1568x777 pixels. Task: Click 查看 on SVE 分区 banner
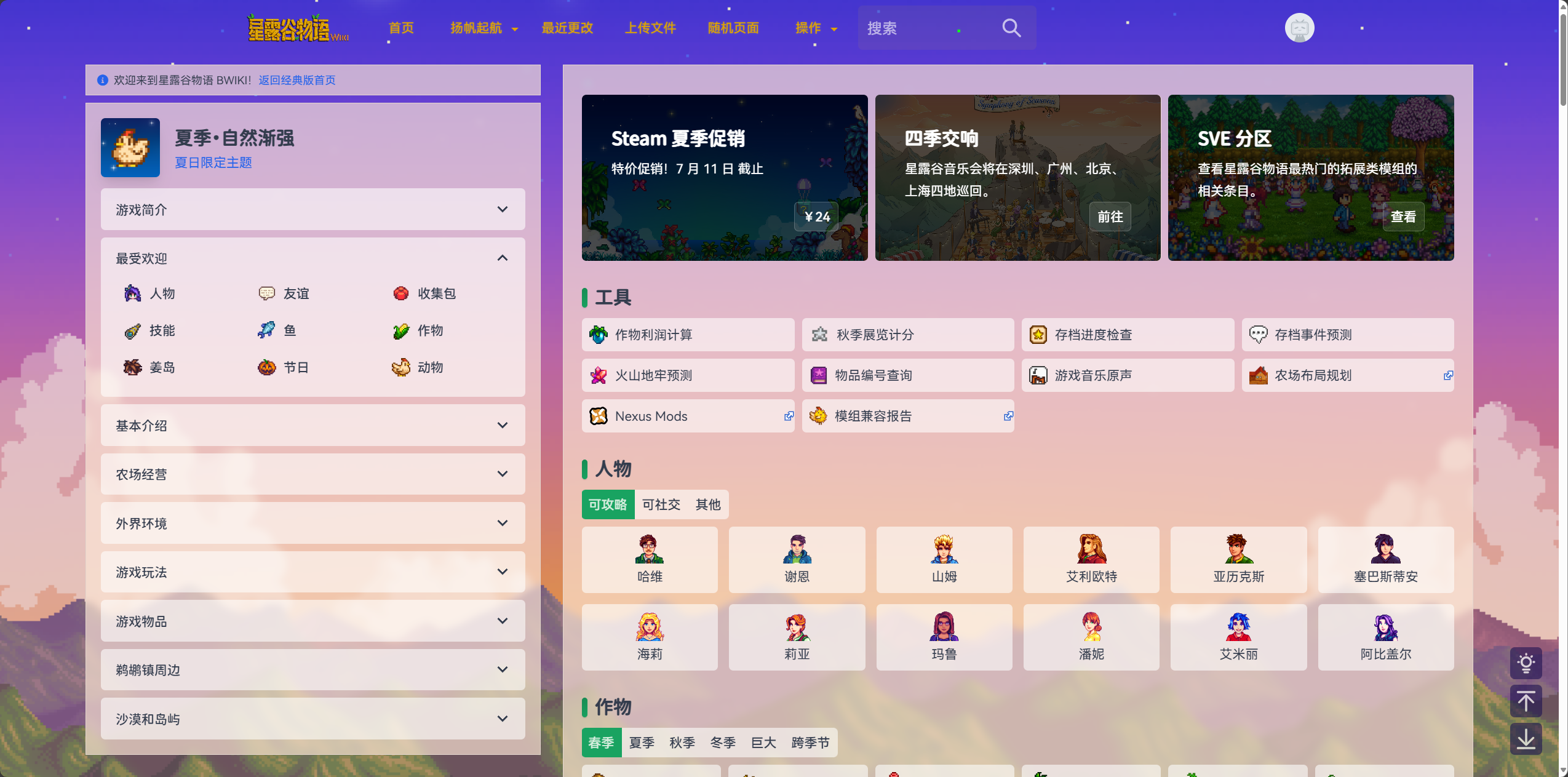pos(1403,217)
